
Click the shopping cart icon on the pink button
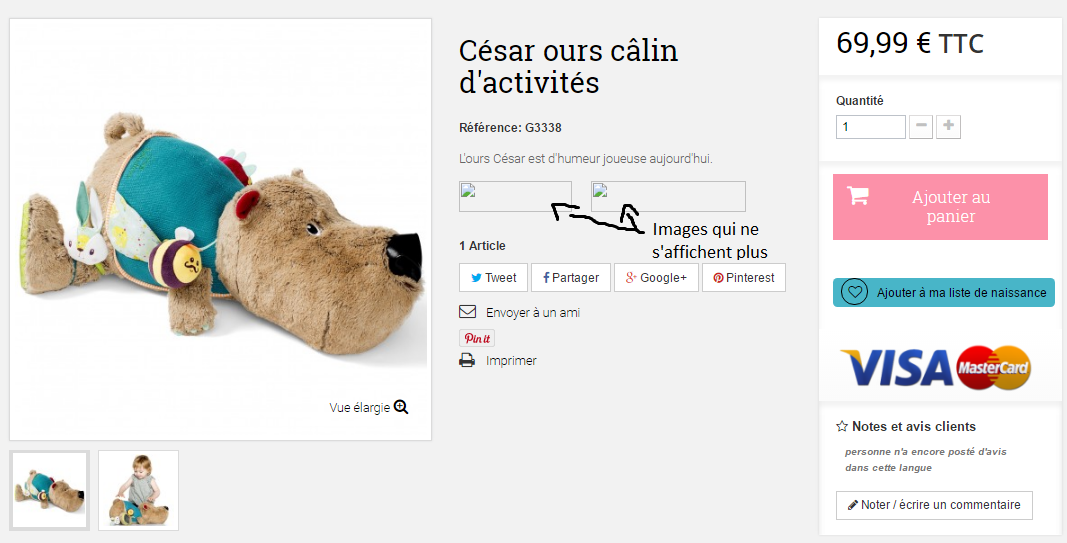click(858, 195)
